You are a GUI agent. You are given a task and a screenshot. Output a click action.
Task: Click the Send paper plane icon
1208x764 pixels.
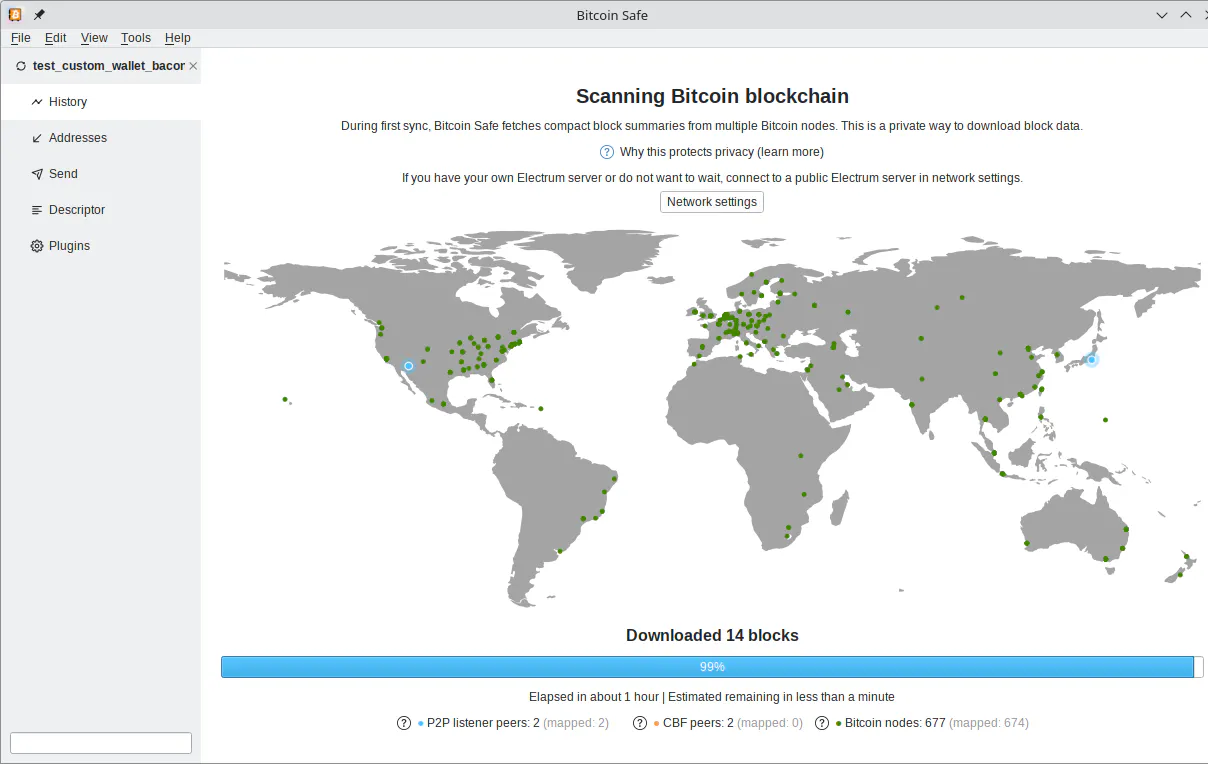(x=37, y=174)
